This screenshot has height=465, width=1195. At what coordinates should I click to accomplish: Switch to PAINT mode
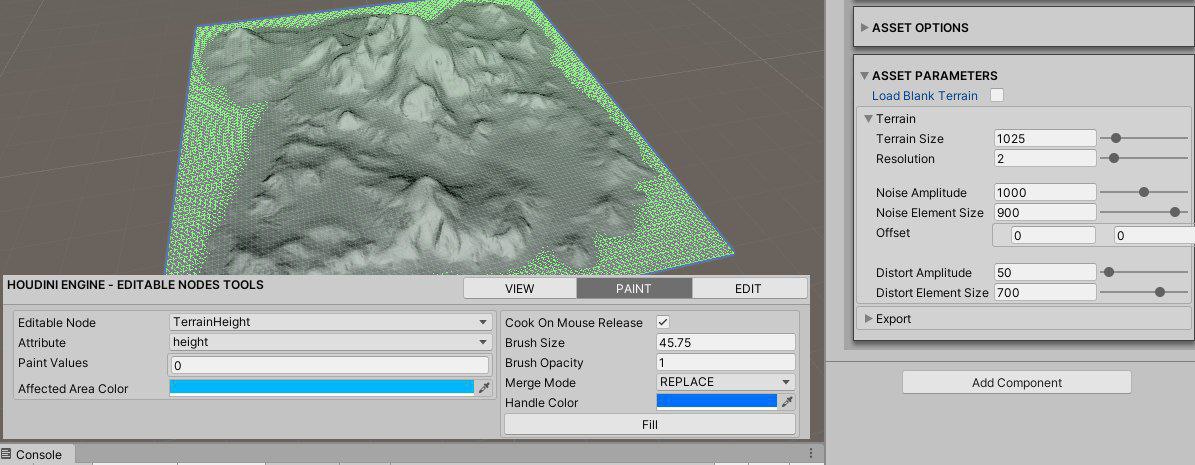634,288
